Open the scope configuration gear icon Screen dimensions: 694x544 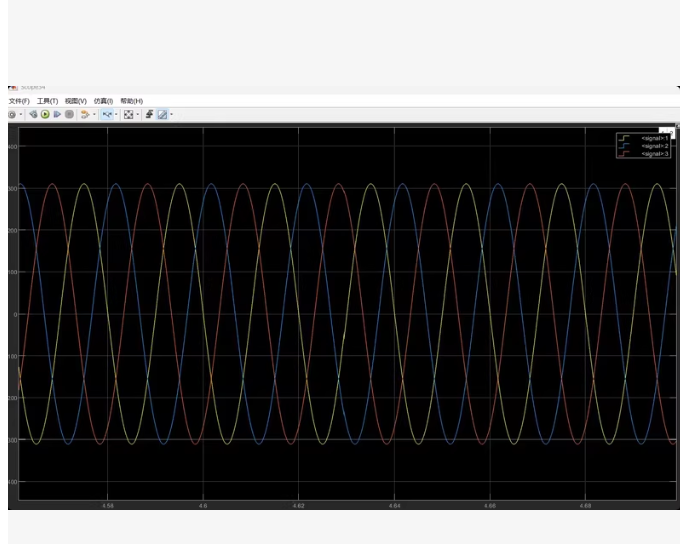12,115
